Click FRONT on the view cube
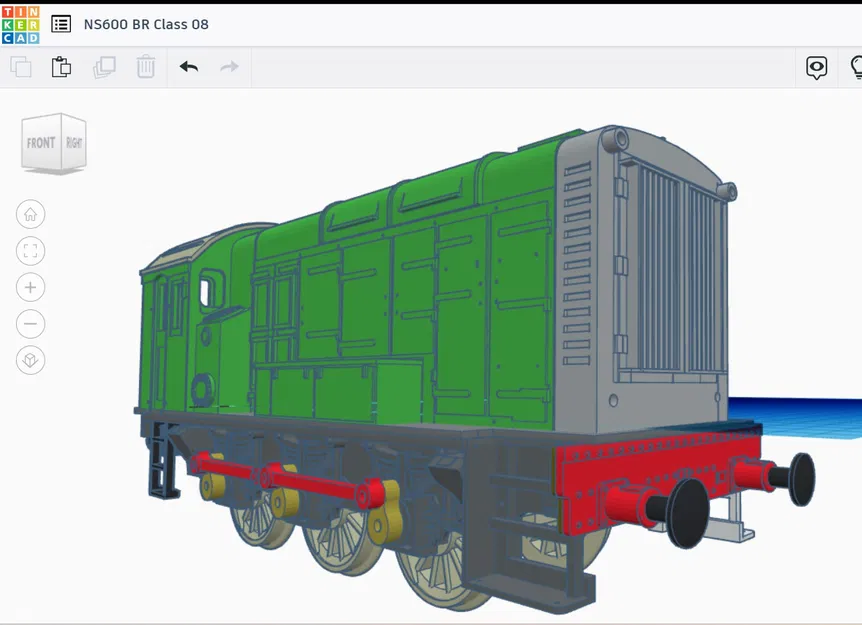 [41, 142]
